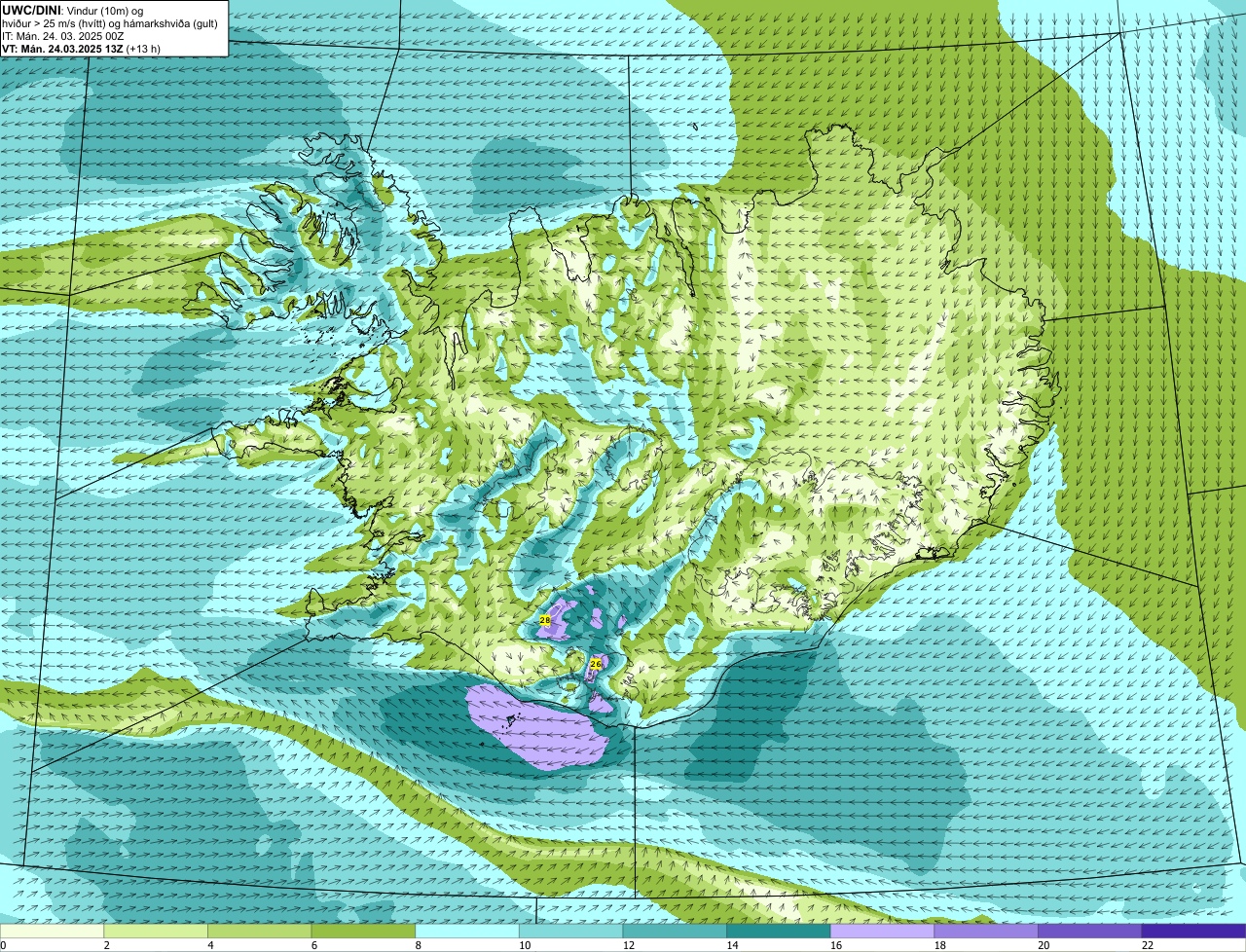
Task: Click the scale label "10"
Action: [x=525, y=945]
